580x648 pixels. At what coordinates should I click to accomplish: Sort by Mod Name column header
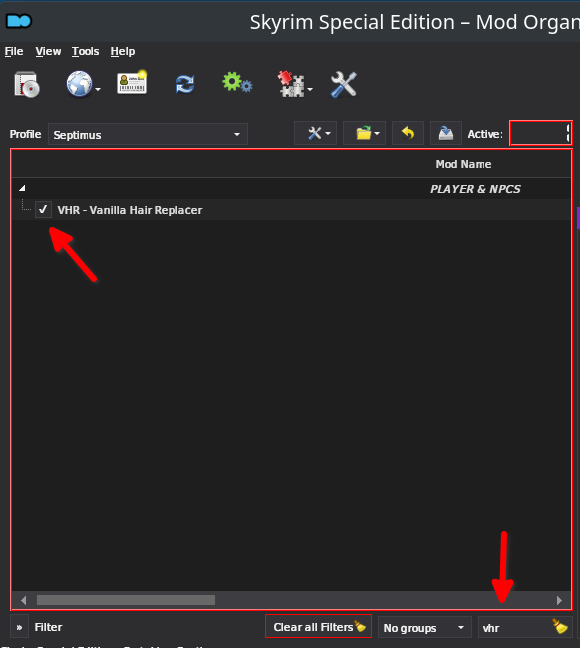point(463,164)
